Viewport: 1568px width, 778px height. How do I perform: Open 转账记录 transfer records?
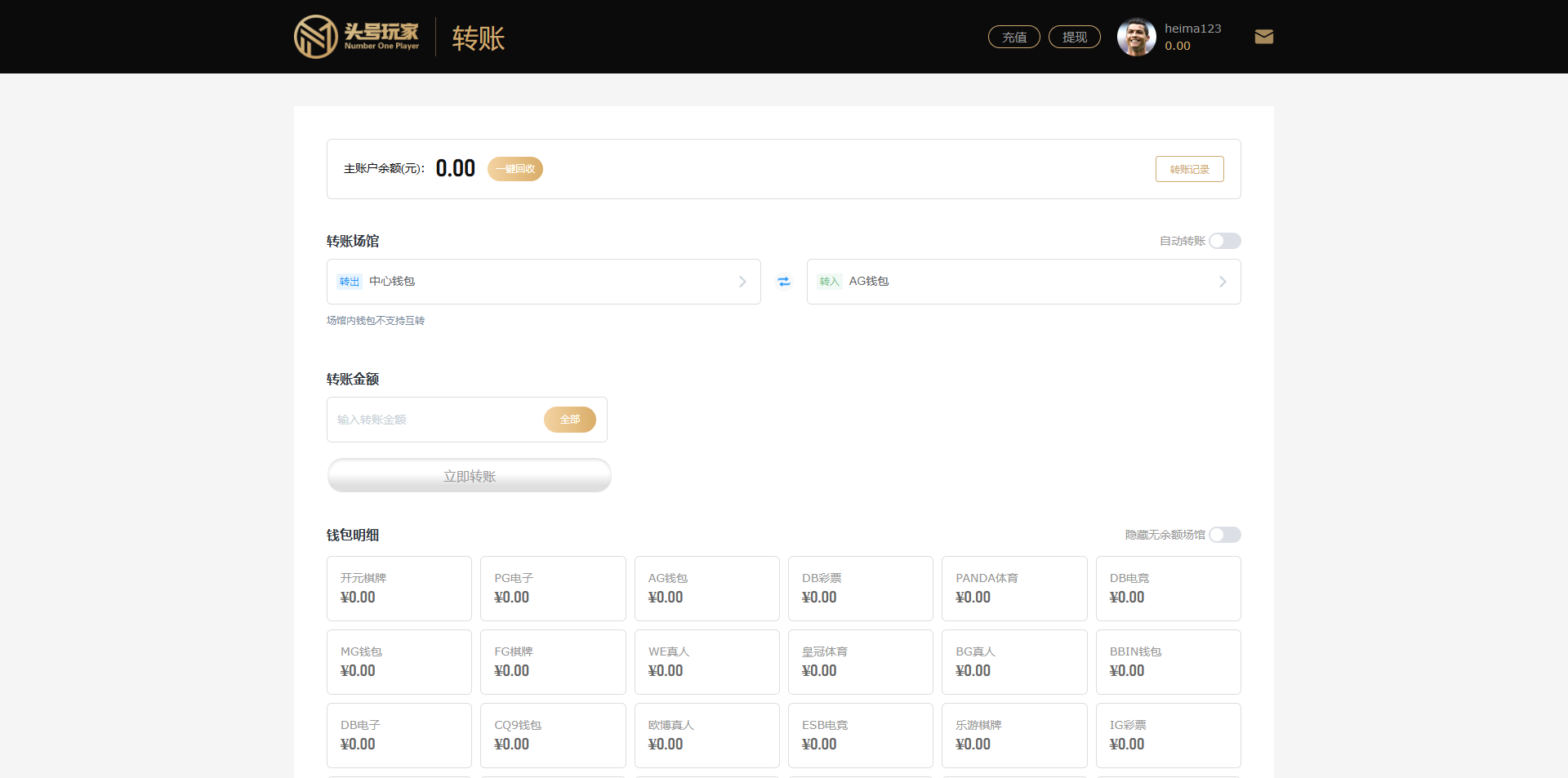(1189, 169)
